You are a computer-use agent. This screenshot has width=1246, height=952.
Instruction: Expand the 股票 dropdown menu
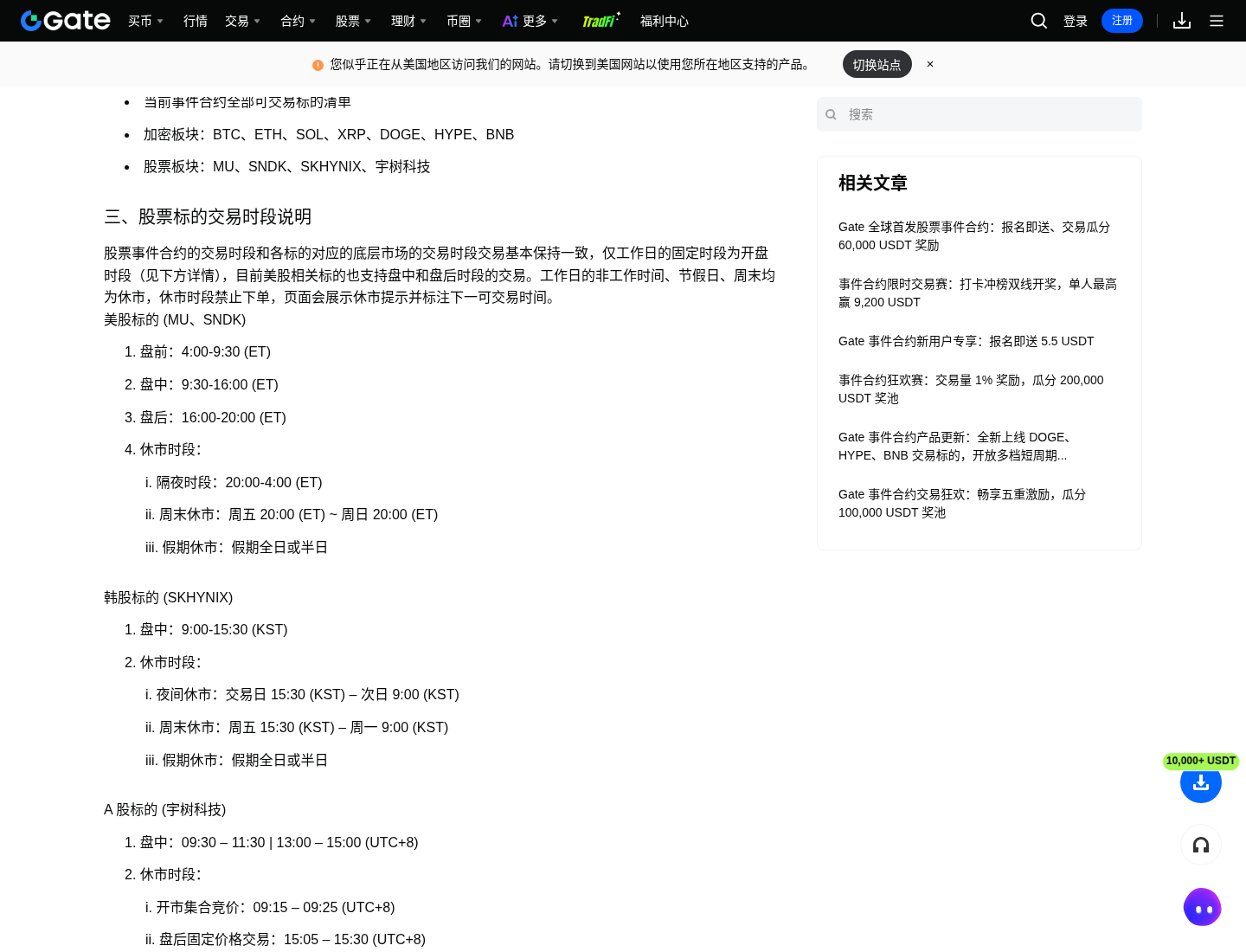[x=353, y=21]
